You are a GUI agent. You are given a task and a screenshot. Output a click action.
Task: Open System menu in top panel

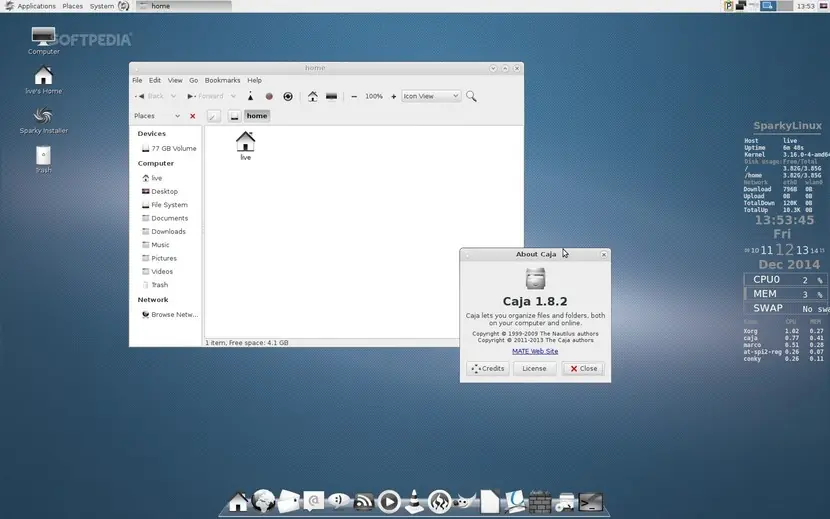click(102, 6)
